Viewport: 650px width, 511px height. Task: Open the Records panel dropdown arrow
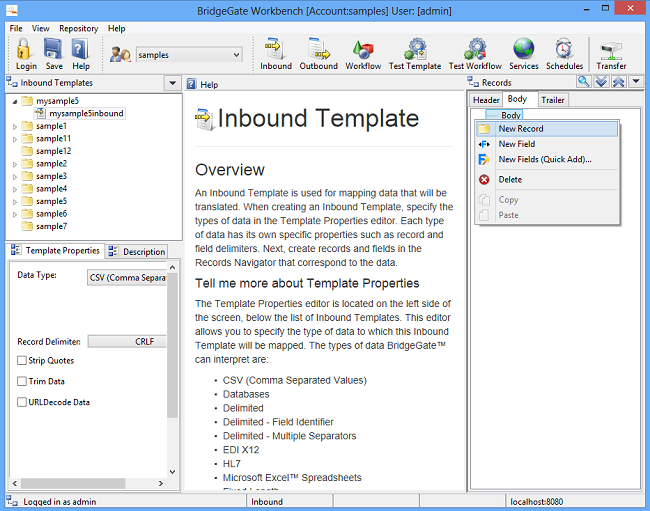pos(636,82)
